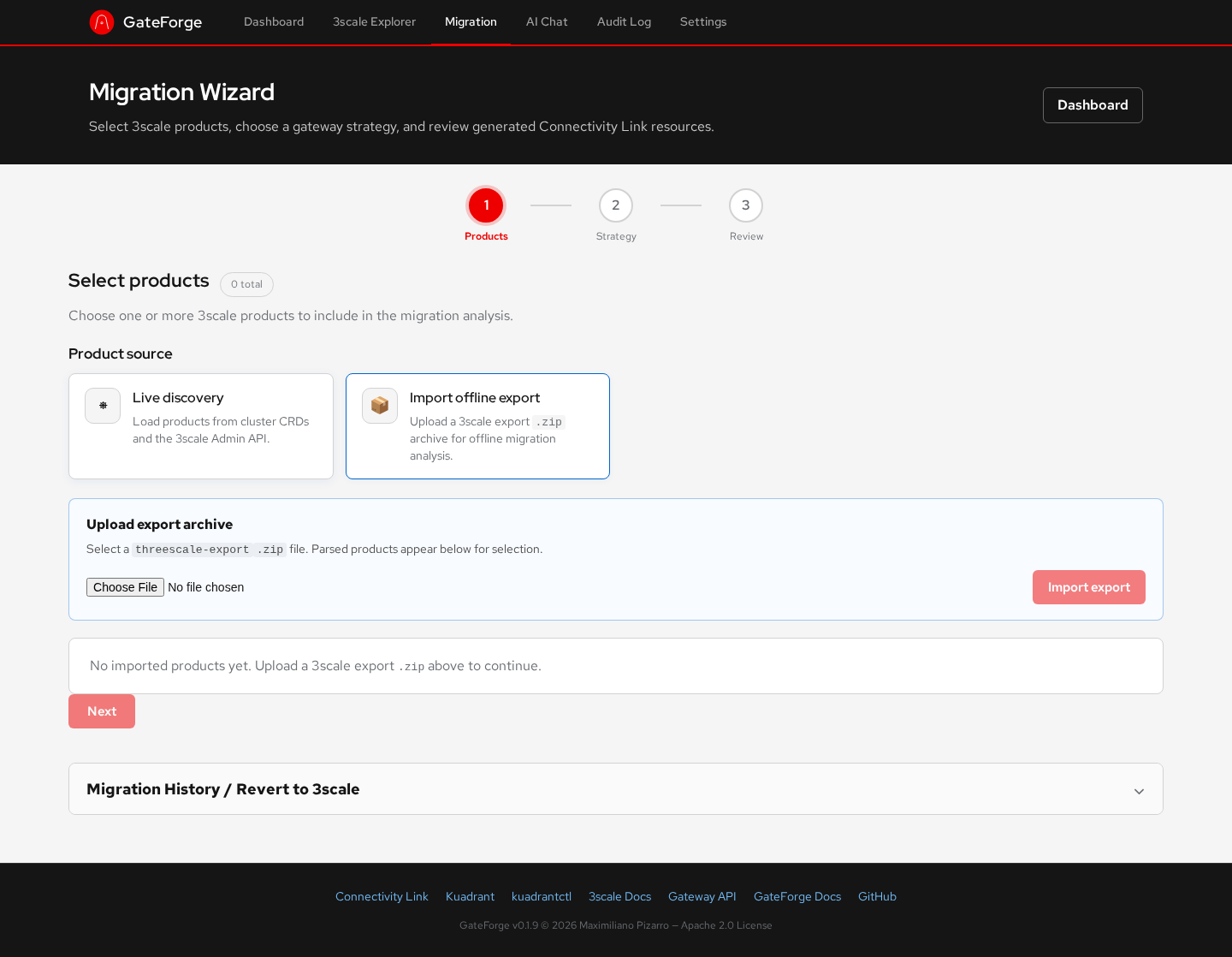Jump to step 3 Review
Viewport: 1232px width, 957px height.
point(746,205)
